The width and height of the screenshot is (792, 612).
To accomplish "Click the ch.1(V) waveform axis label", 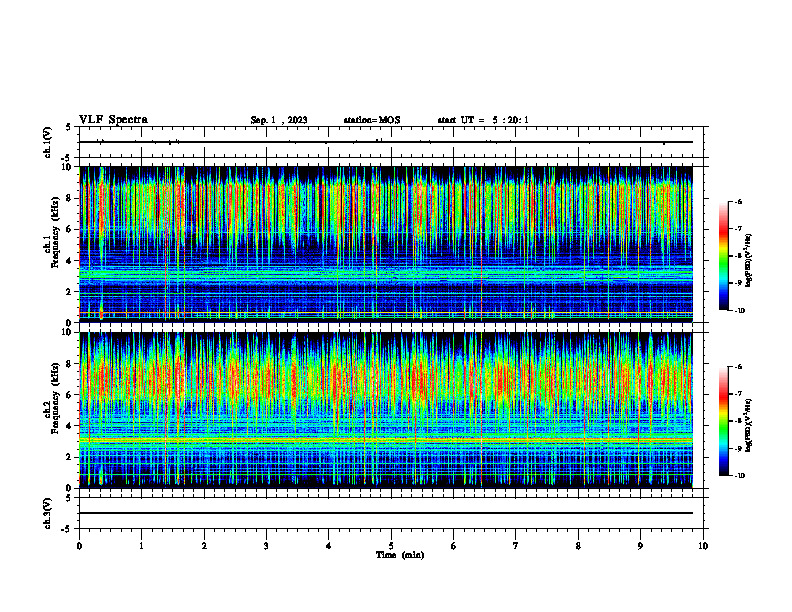I will pos(47,142).
